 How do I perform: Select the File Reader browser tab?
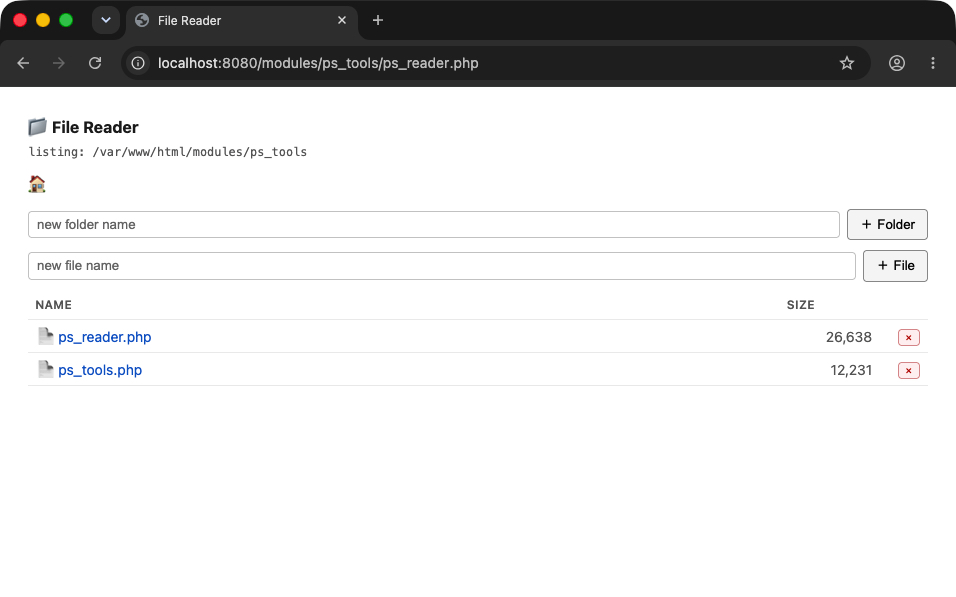(x=242, y=21)
